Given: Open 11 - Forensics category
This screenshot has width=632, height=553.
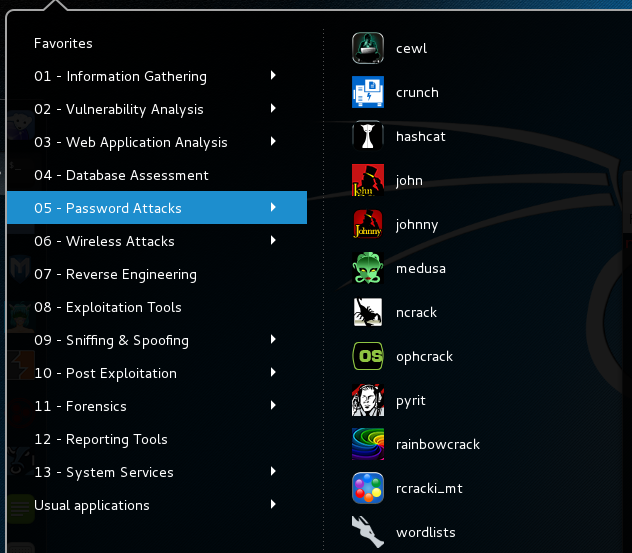Looking at the screenshot, I should coord(157,406).
